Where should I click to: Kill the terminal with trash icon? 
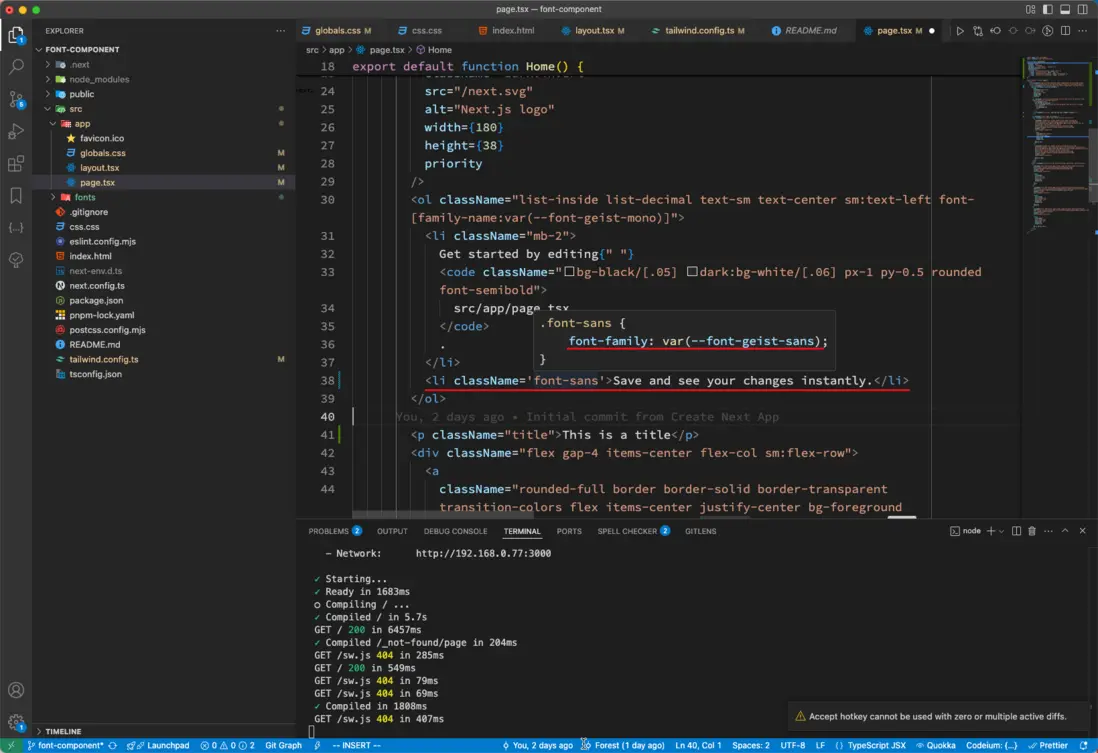[1032, 531]
